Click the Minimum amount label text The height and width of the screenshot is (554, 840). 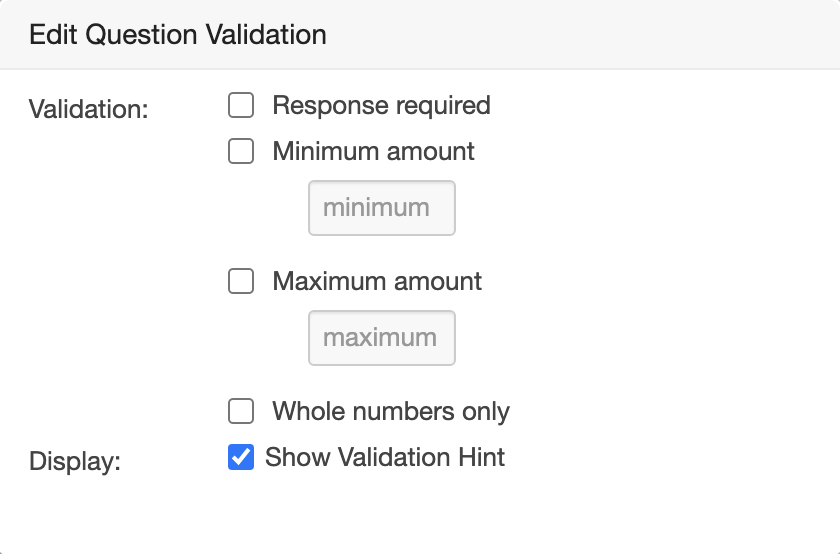[x=373, y=152]
